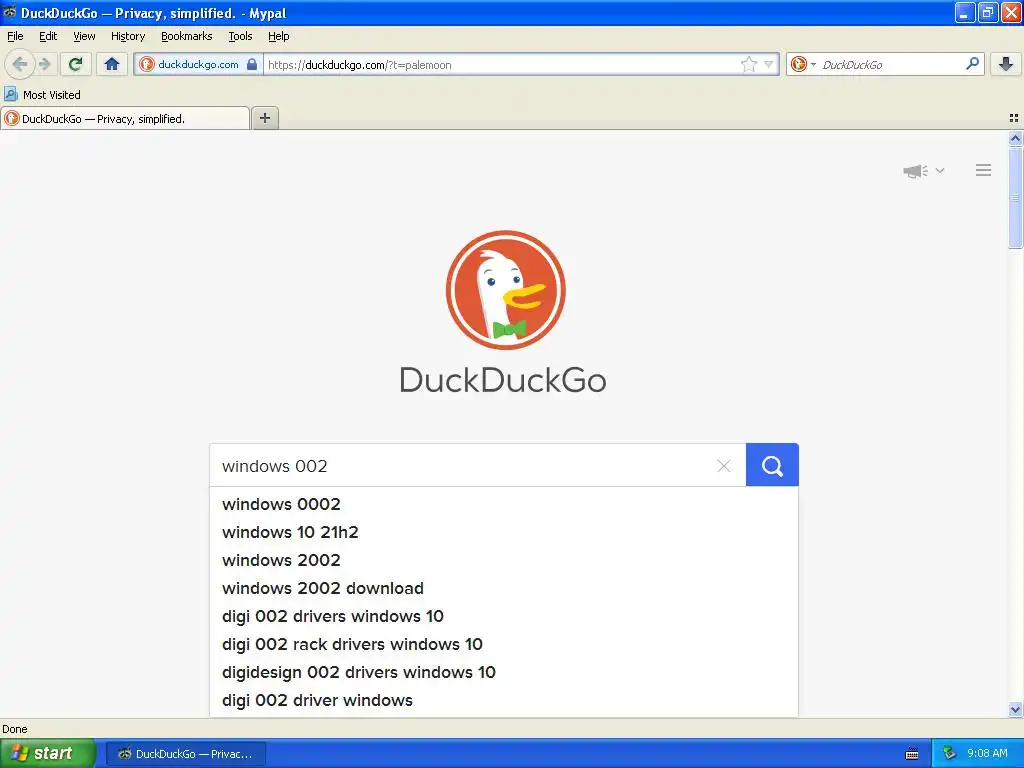Open the Edit menu

[x=48, y=36]
